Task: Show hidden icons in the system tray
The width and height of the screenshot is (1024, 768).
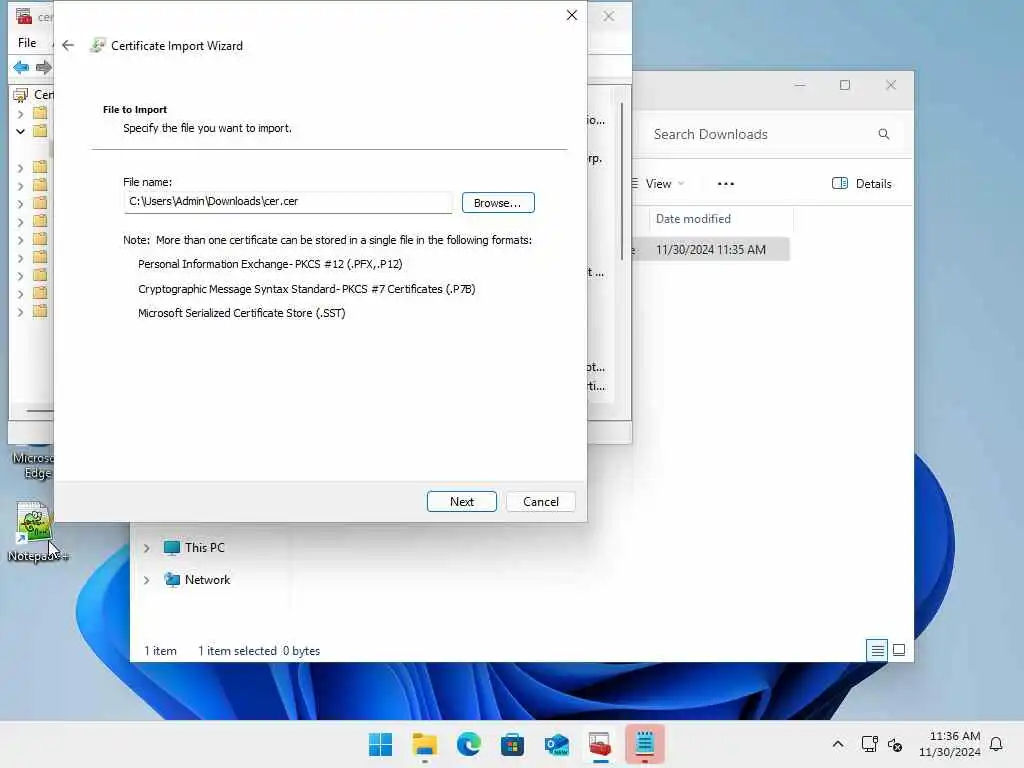Action: click(x=838, y=744)
